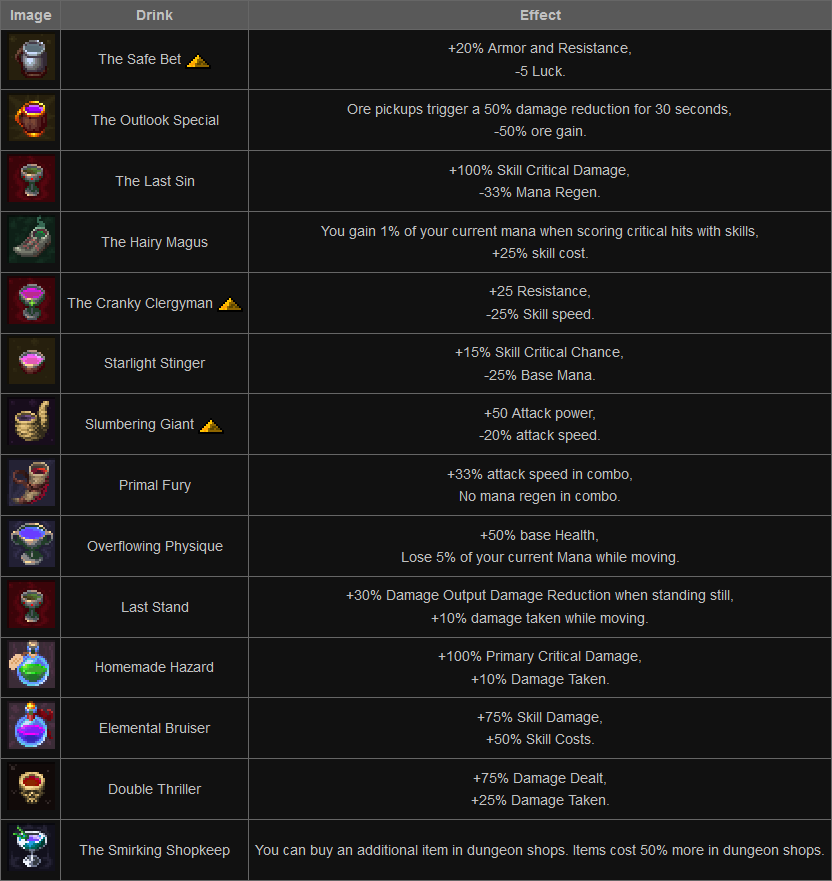
Task: Select The Hairy Magus boot icon
Action: pyautogui.click(x=32, y=242)
